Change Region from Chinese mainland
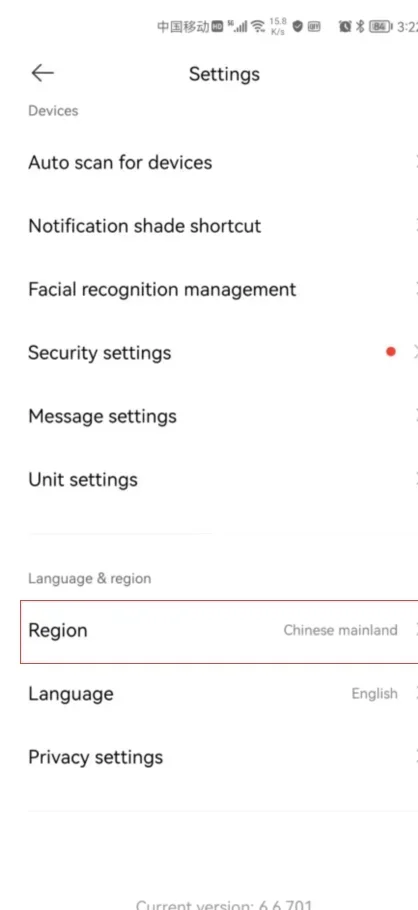This screenshot has width=418, height=910. (x=219, y=631)
